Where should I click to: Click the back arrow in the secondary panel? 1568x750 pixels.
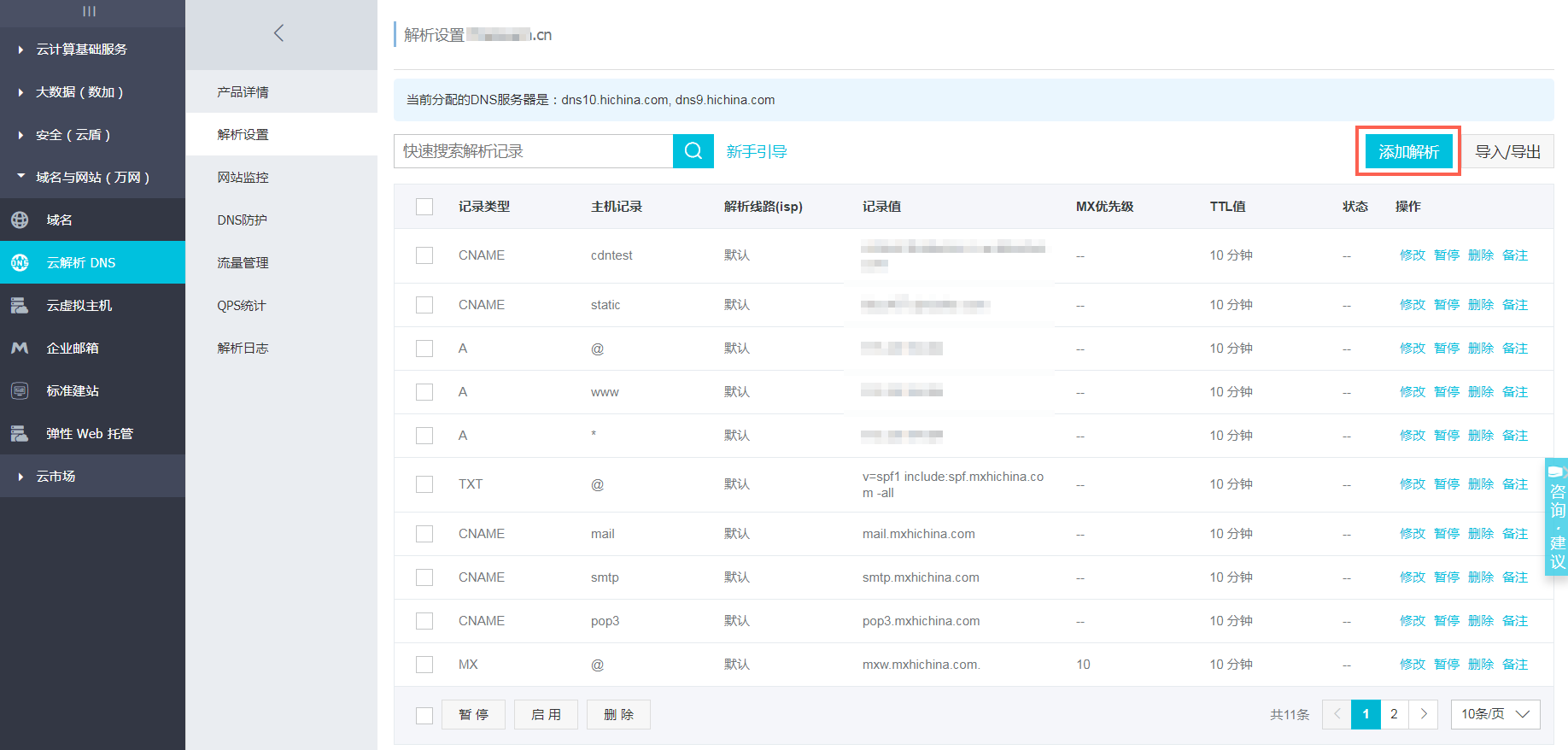[278, 33]
